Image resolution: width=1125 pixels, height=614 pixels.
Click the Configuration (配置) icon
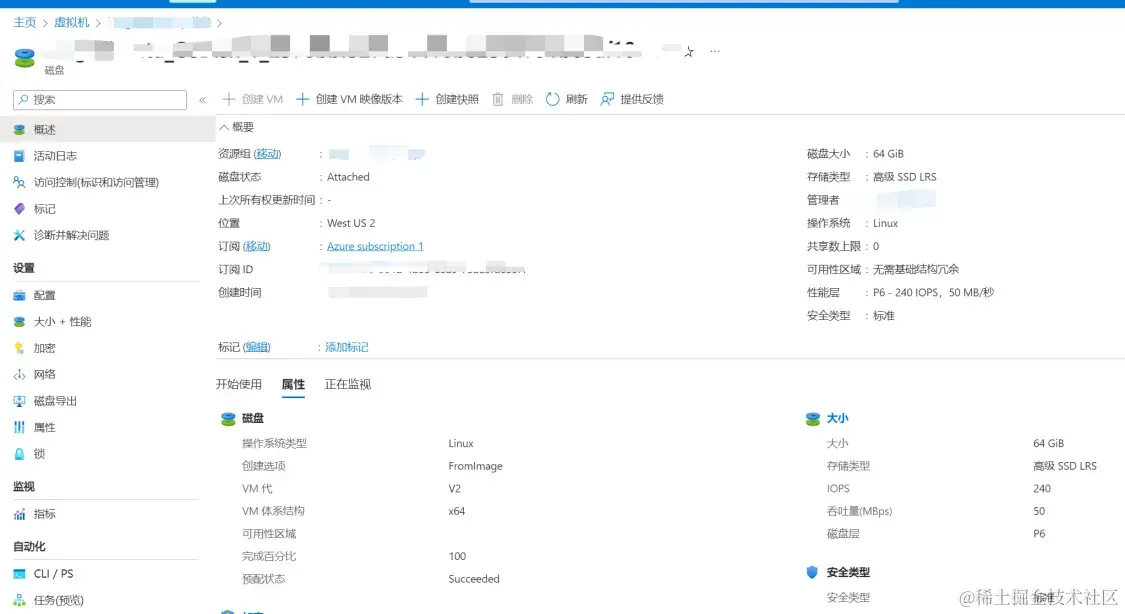click(x=19, y=296)
